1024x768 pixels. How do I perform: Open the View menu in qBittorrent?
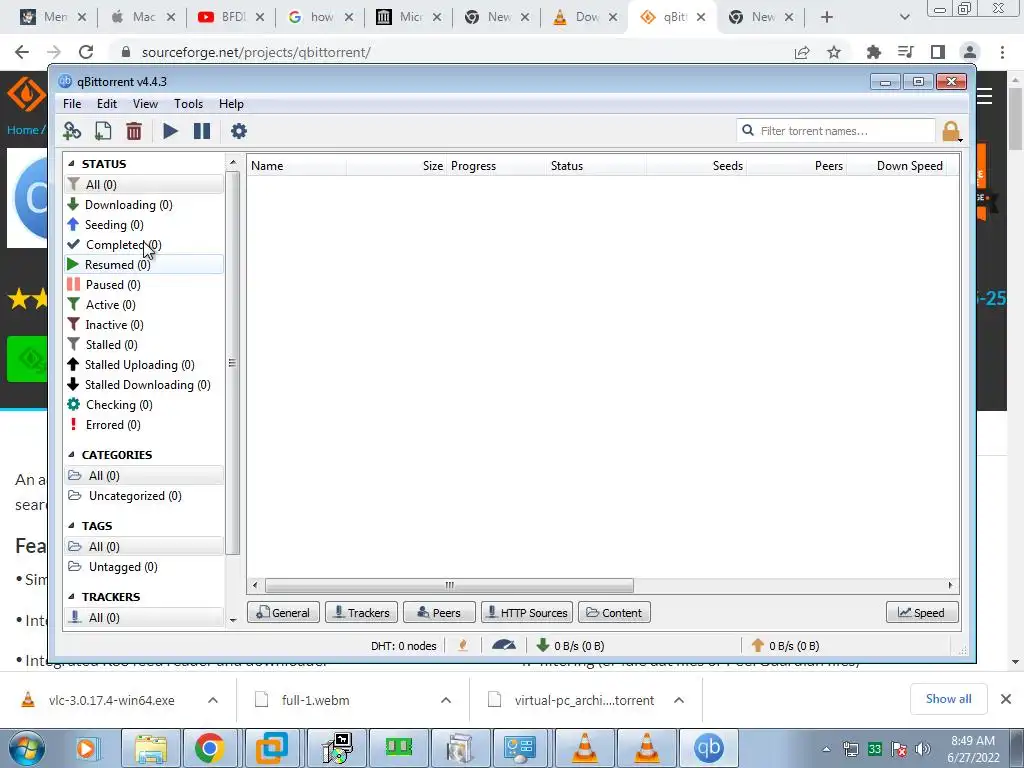(145, 104)
